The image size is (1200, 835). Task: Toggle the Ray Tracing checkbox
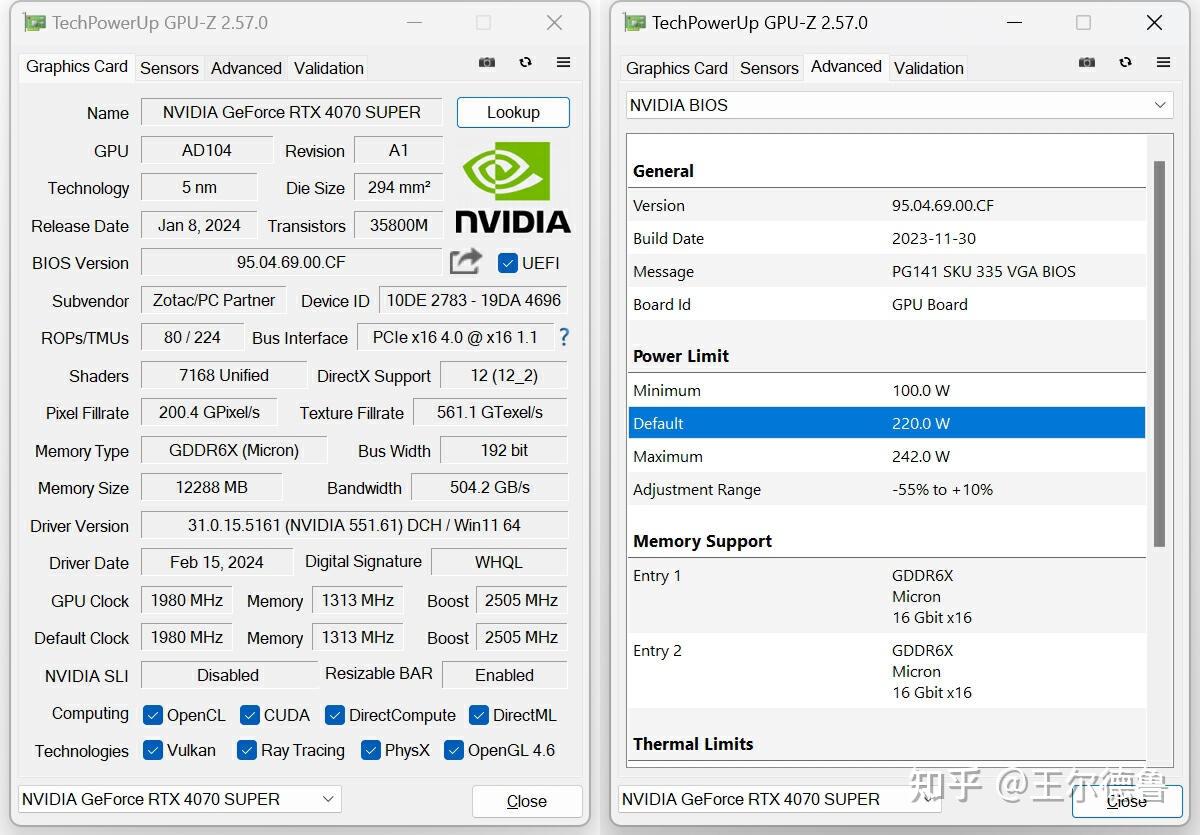point(247,750)
